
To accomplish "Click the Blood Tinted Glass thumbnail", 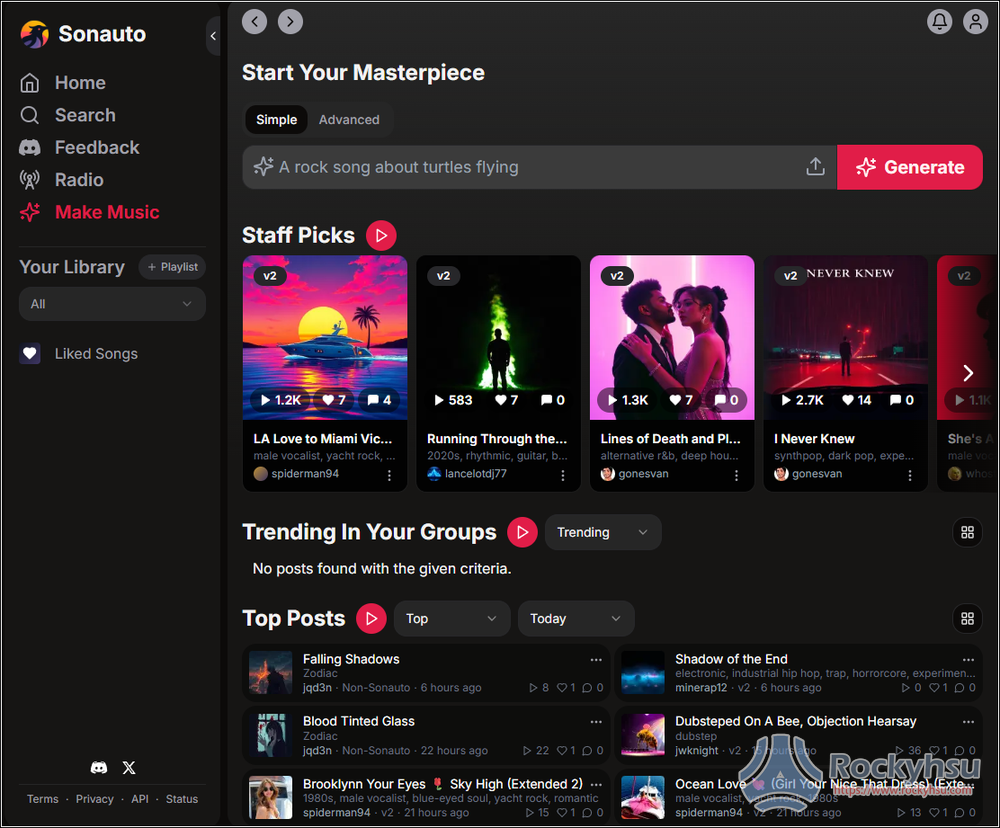I will 270,735.
